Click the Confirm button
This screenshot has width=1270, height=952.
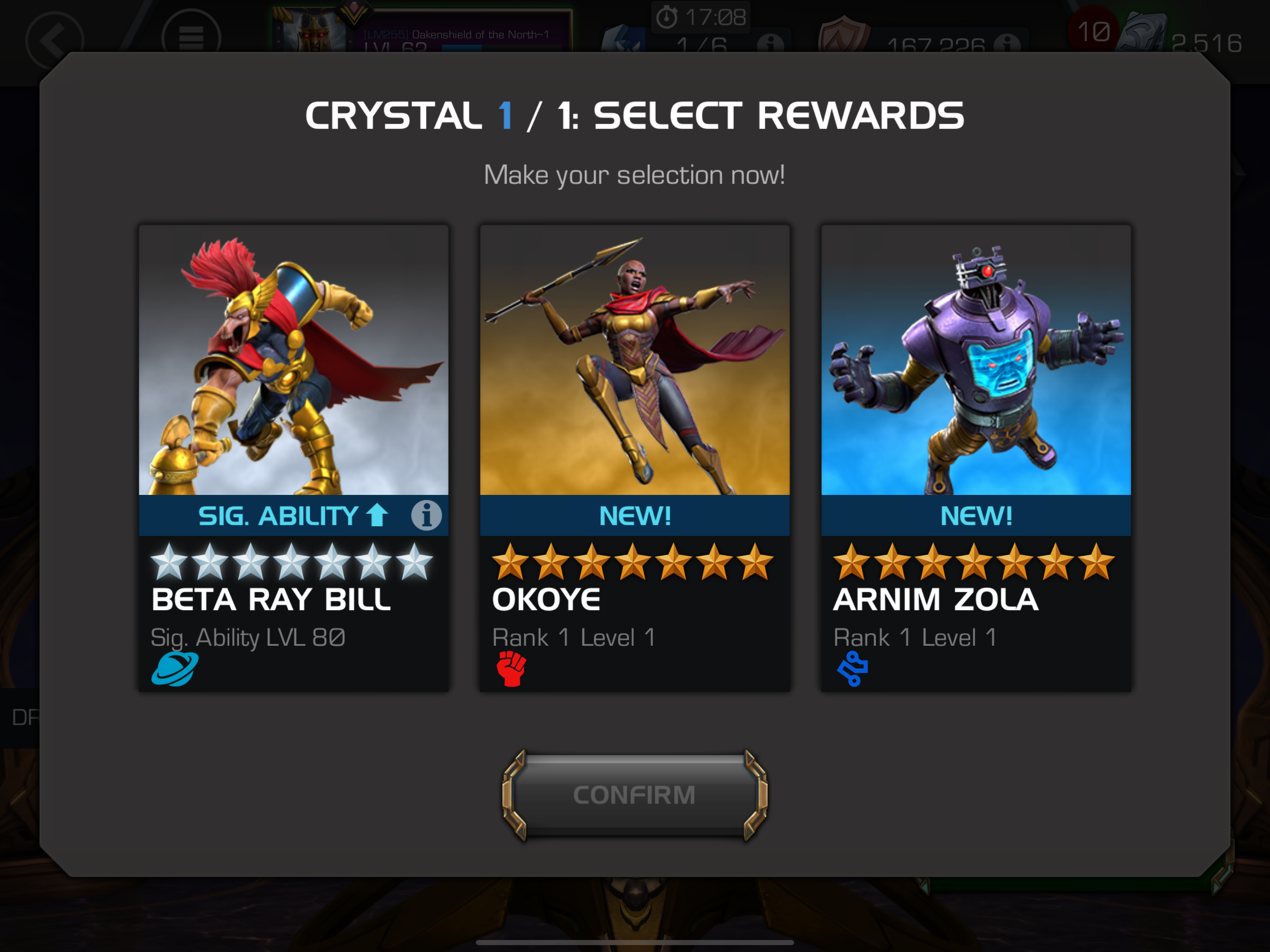point(635,795)
